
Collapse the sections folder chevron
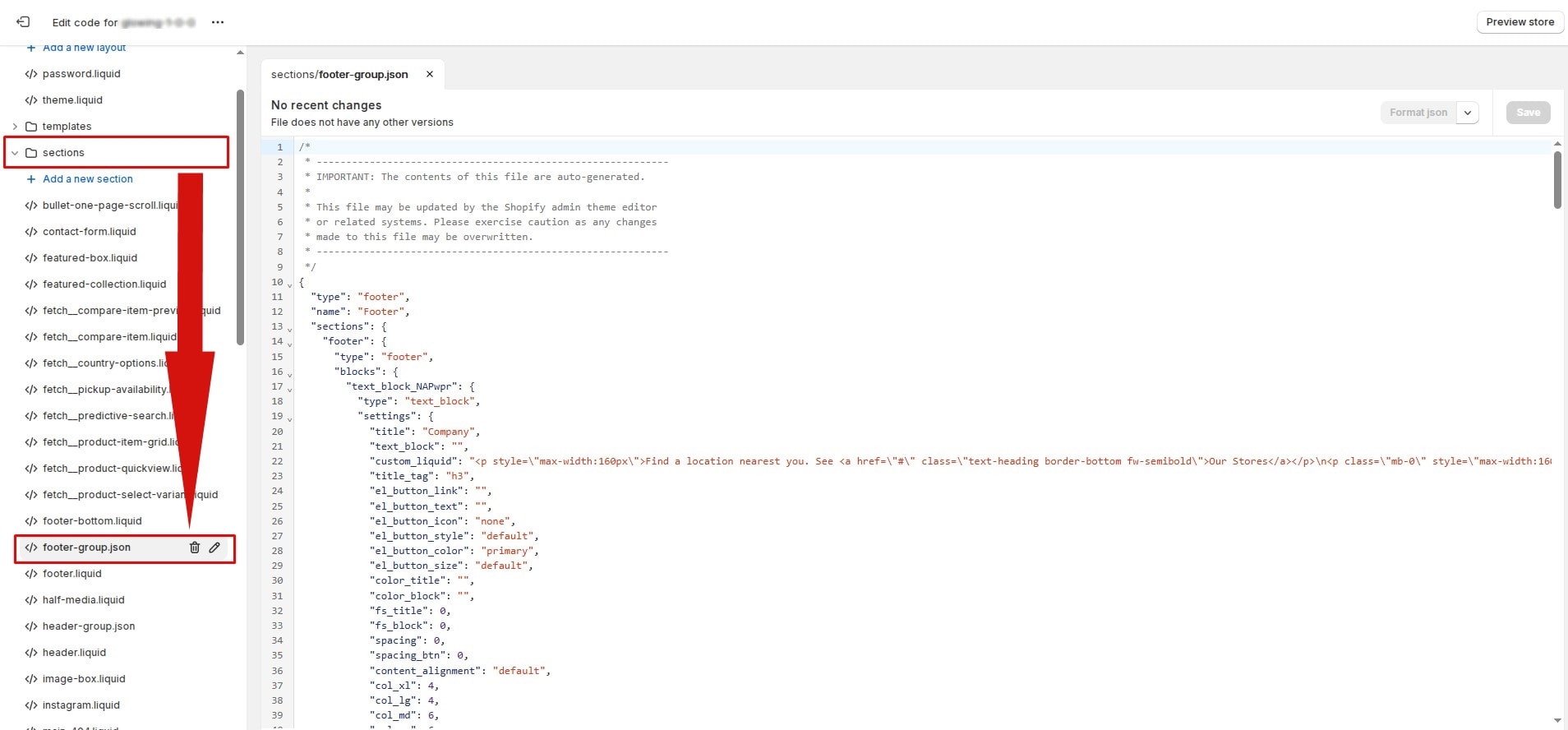click(15, 153)
